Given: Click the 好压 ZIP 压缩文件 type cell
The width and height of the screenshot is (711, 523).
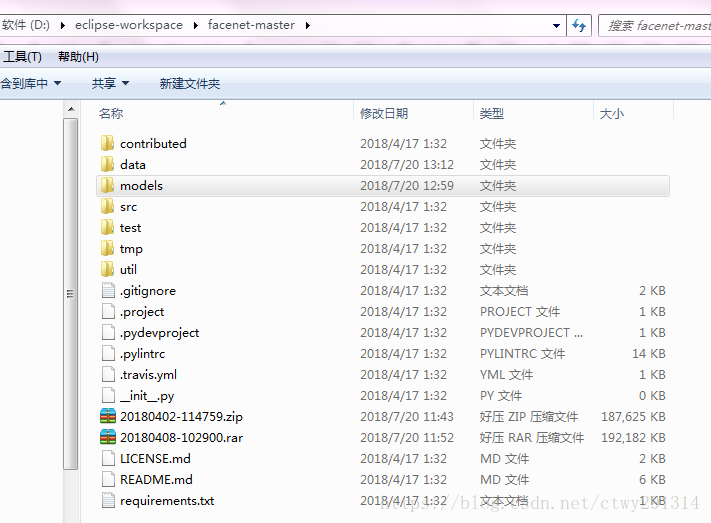Looking at the screenshot, I should click(x=529, y=416).
